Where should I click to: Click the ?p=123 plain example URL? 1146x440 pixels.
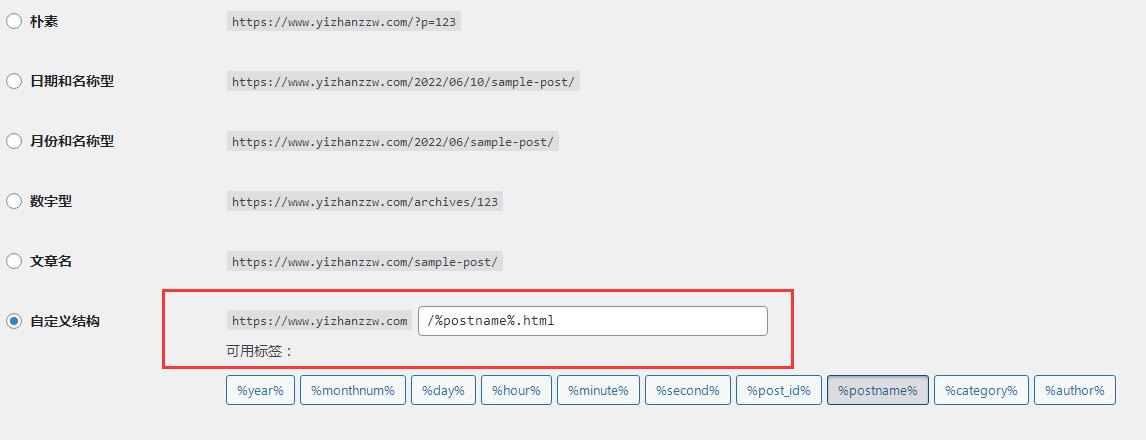tap(345, 21)
